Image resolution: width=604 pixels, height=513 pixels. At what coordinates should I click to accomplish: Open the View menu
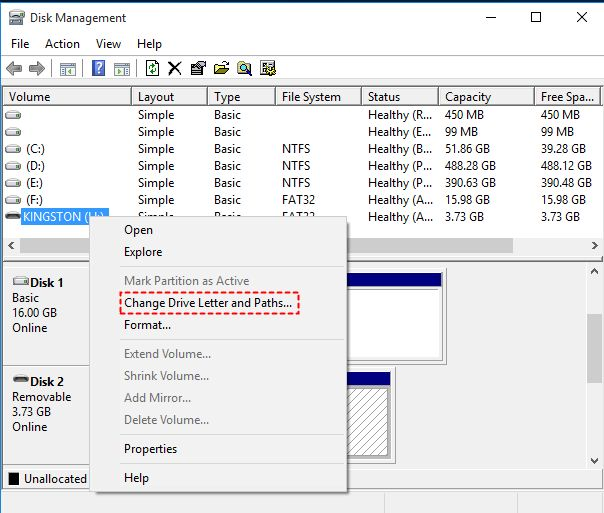point(108,44)
